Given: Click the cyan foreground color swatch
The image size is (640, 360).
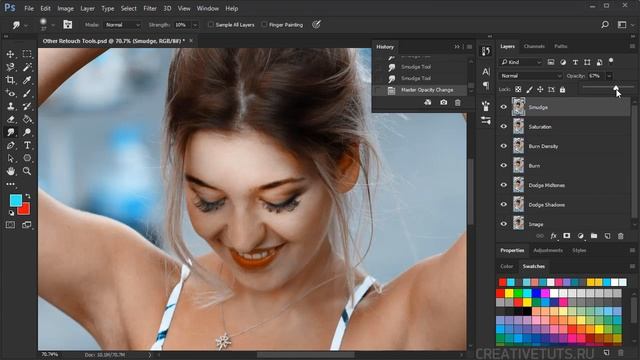Looking at the screenshot, I should (x=16, y=200).
